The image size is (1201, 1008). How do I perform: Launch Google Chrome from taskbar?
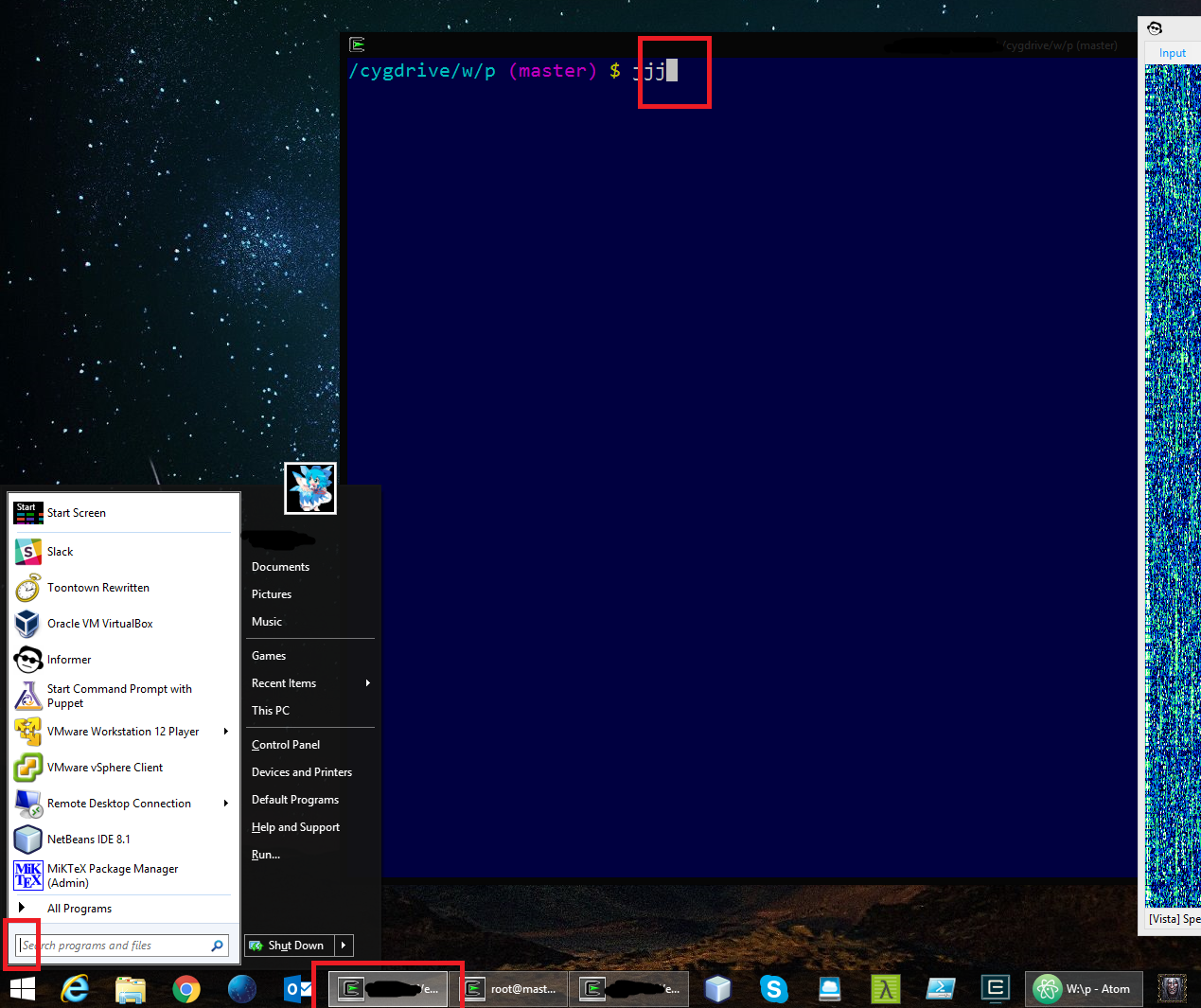click(186, 989)
